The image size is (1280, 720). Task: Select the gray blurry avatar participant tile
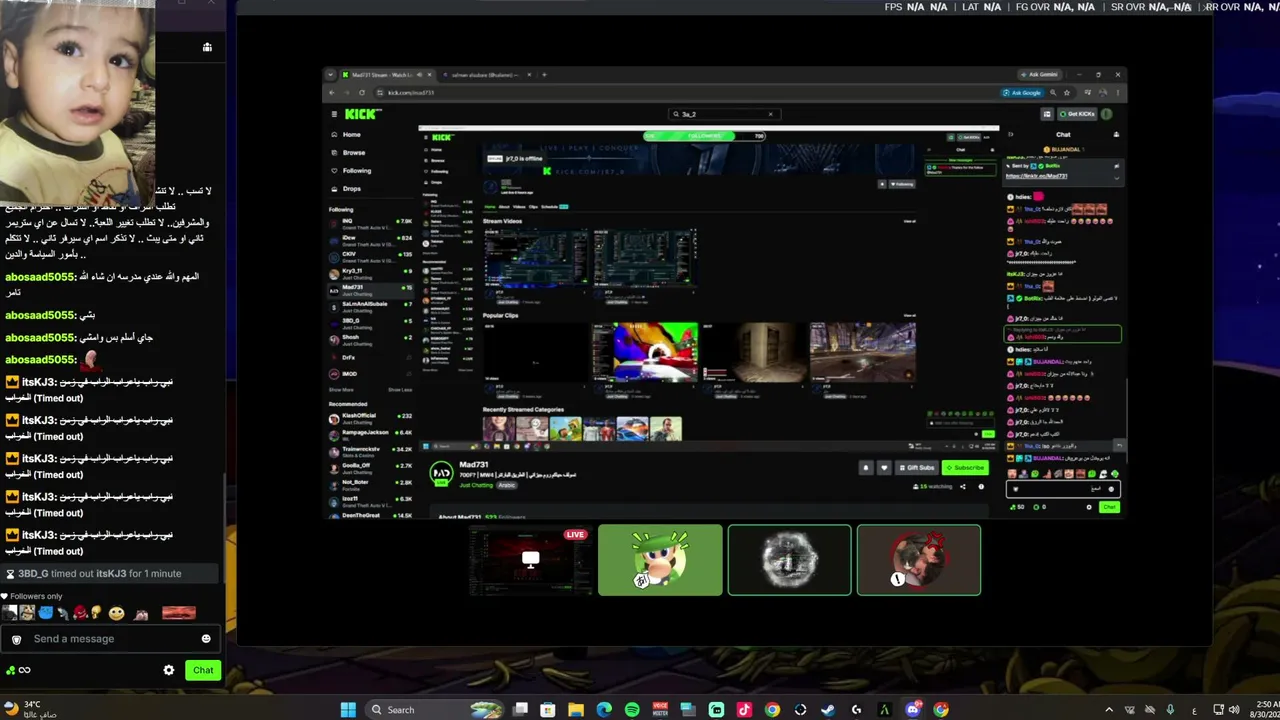point(789,560)
